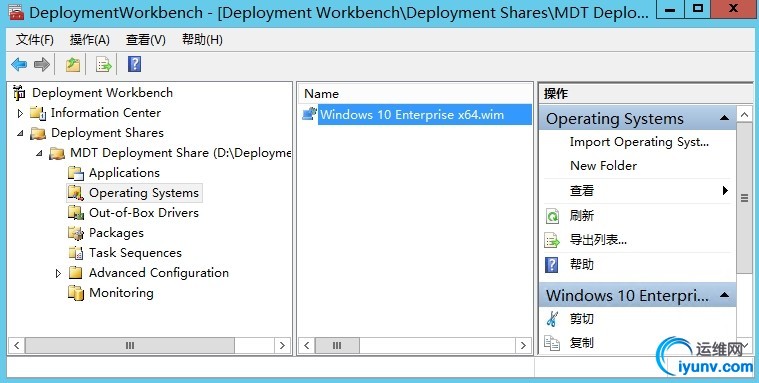Click the Windows 10 Enterprise wim file icon
This screenshot has height=383, width=759.
tap(309, 114)
